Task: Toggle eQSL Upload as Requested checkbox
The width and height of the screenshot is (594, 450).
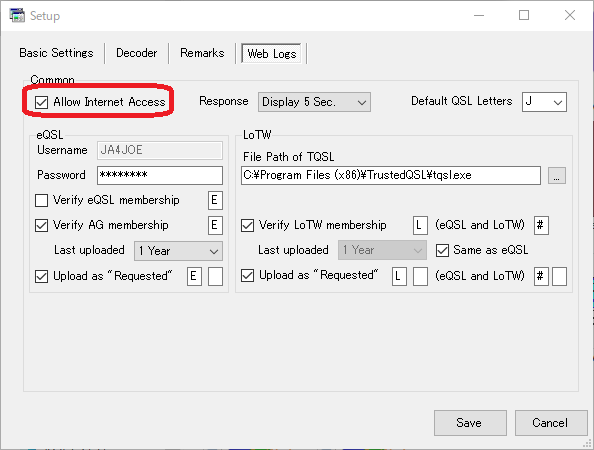Action: coord(41,276)
